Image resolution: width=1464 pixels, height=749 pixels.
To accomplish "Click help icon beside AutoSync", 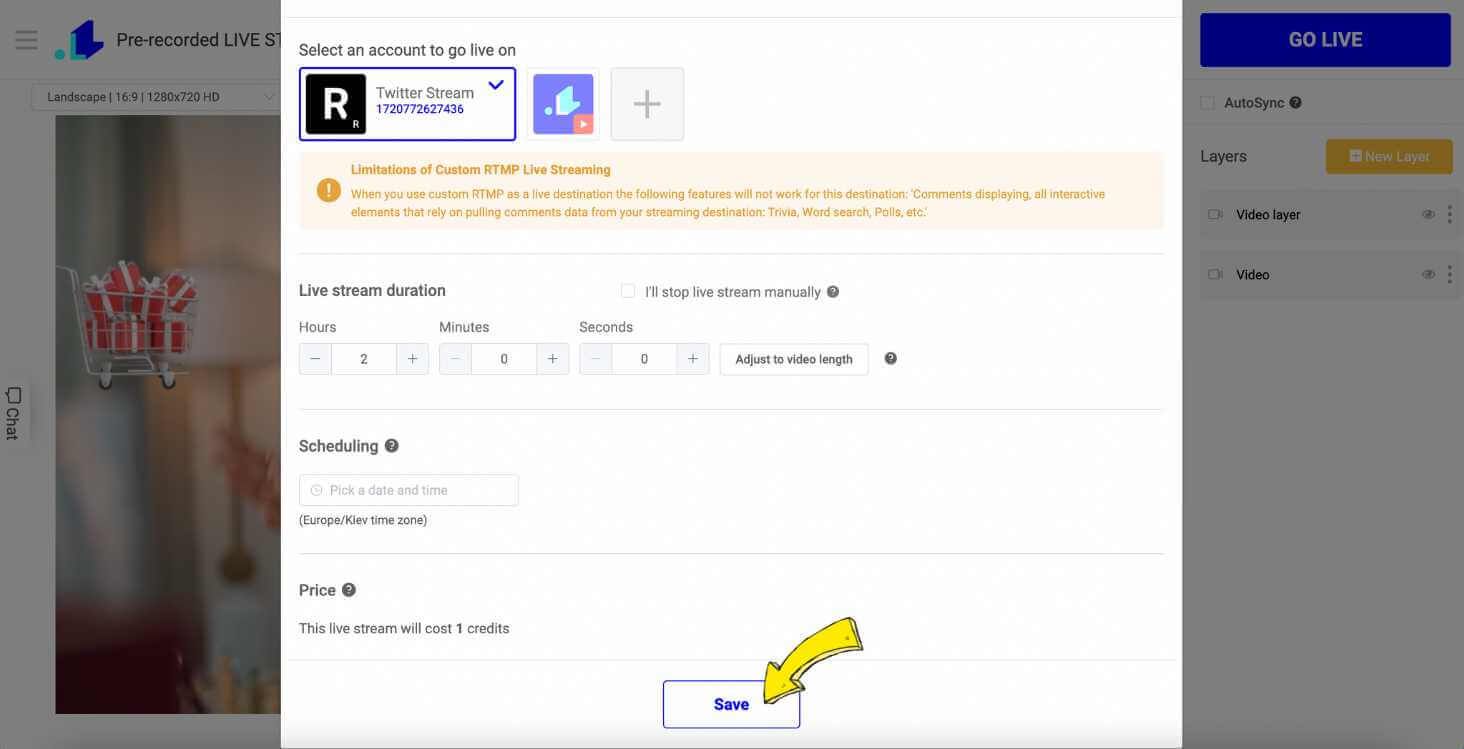I will (x=1296, y=103).
